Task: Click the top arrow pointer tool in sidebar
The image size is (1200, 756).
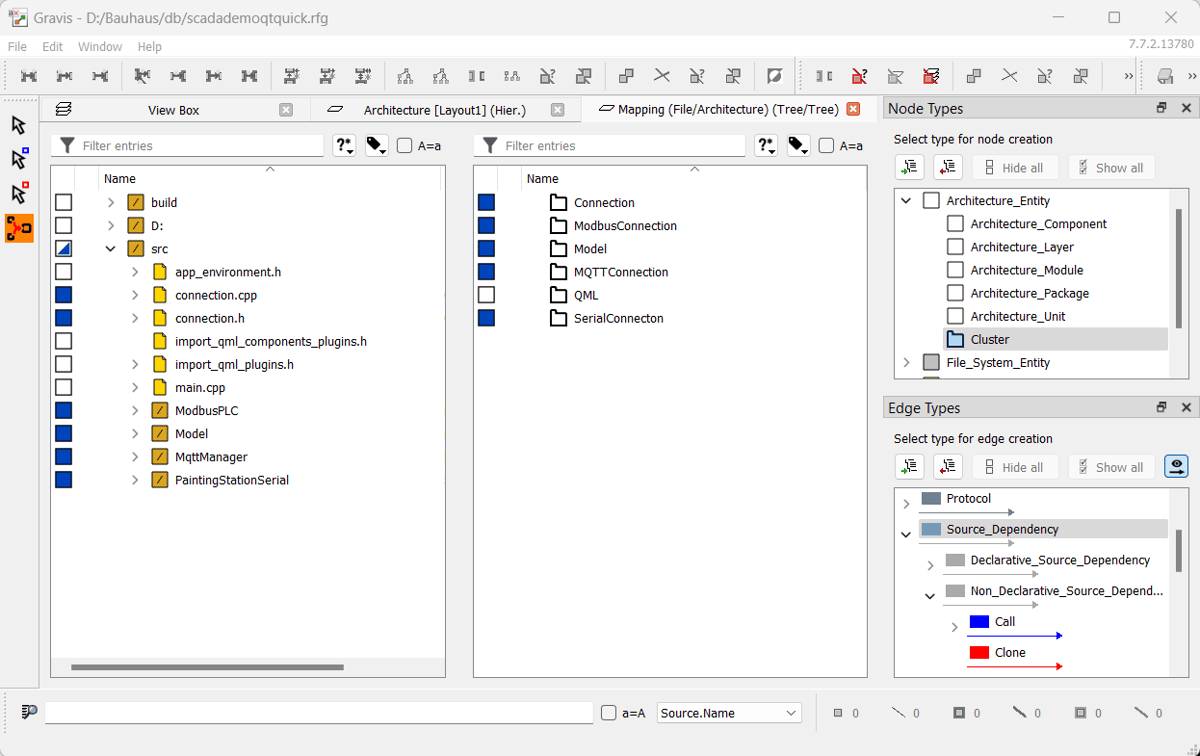Action: click(19, 125)
